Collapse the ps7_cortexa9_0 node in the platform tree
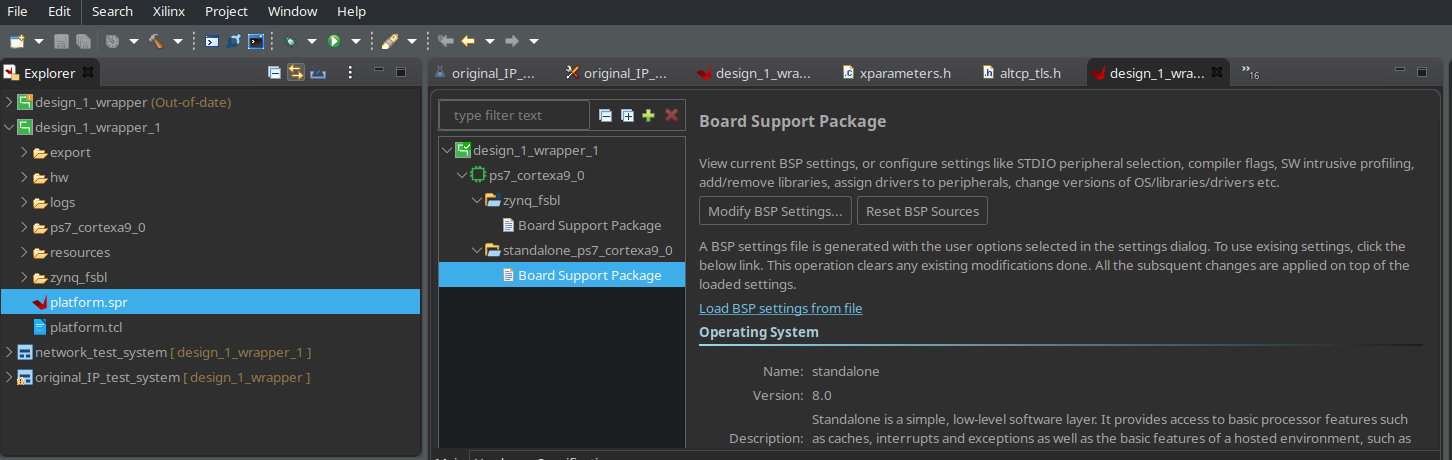The image size is (1452, 460). point(462,175)
